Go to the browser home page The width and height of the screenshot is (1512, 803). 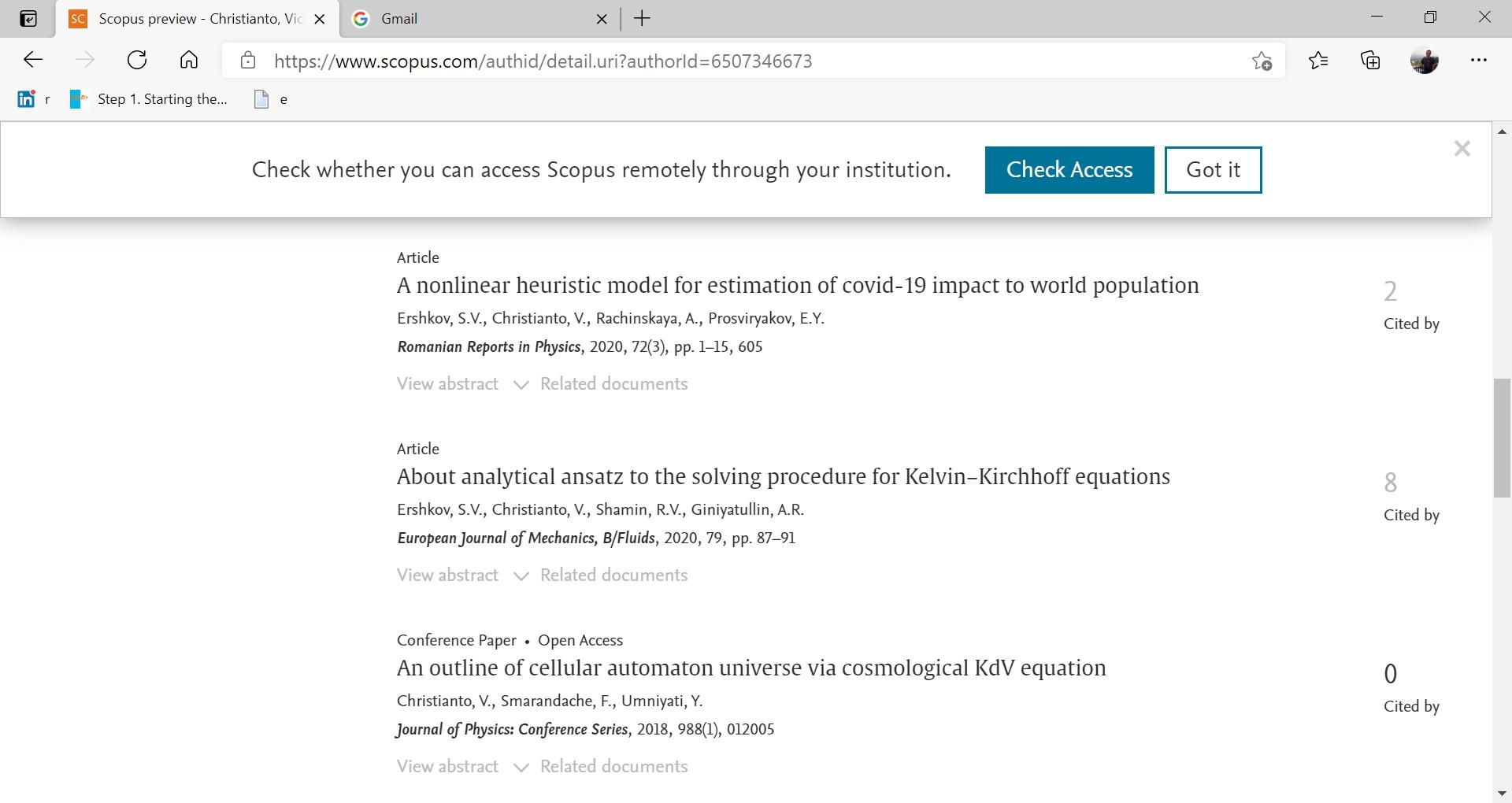[x=189, y=60]
